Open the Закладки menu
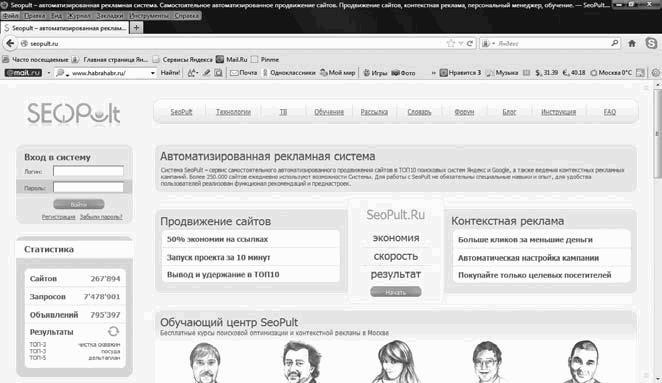Viewport: 662px width, 383px height. coord(110,16)
